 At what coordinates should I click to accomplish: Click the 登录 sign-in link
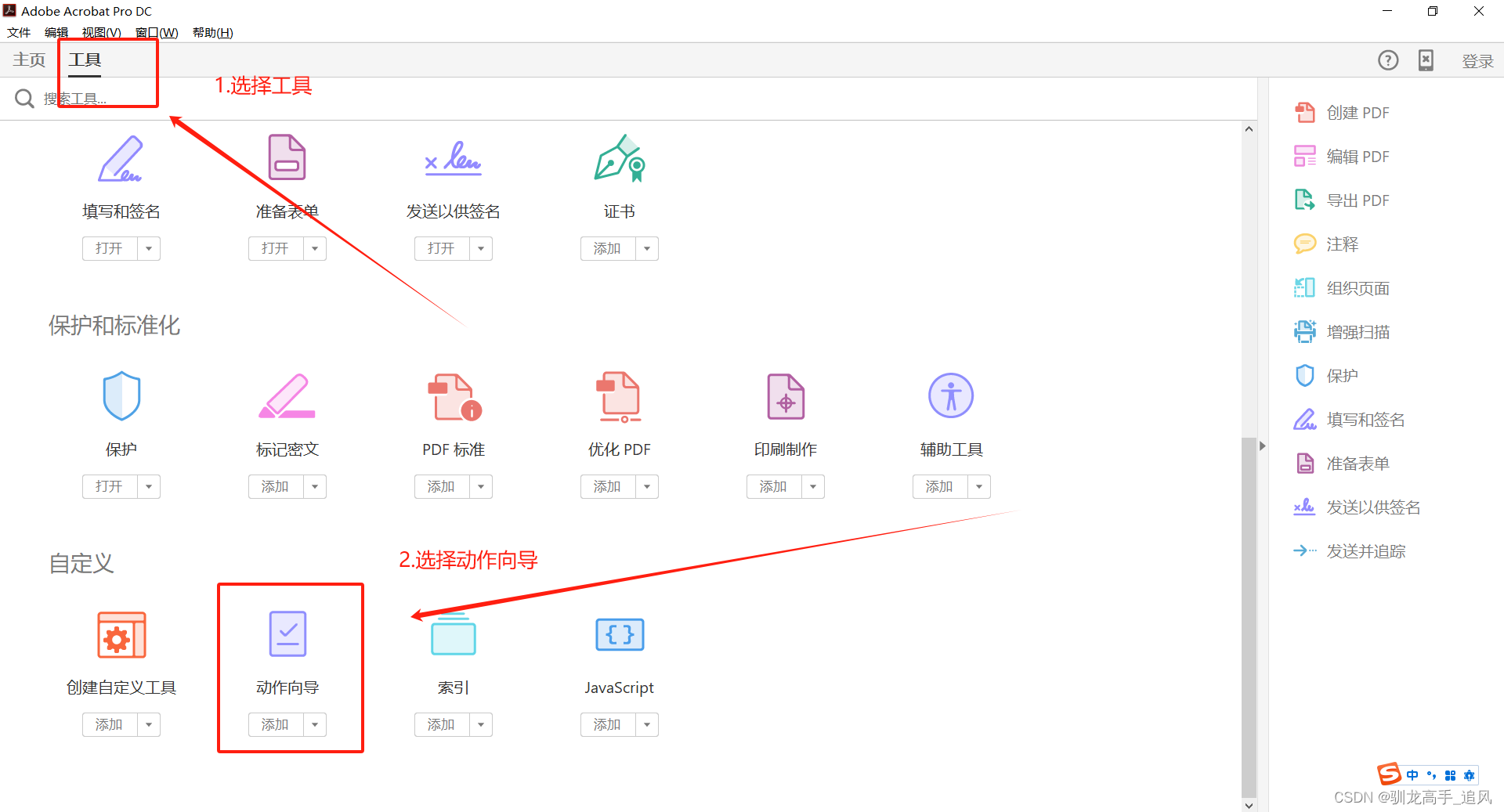pyautogui.click(x=1477, y=61)
